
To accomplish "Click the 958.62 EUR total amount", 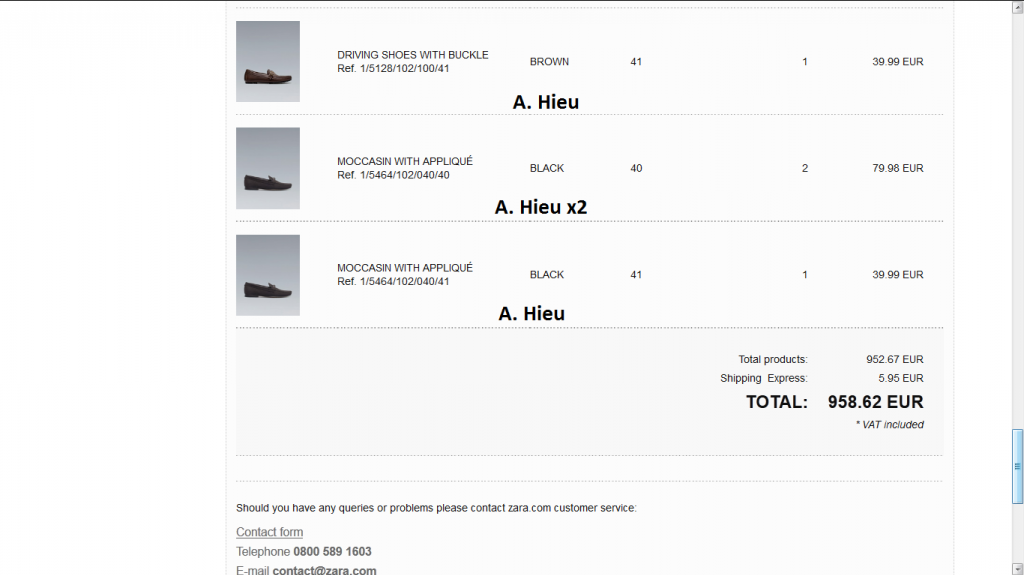I will click(x=875, y=402).
